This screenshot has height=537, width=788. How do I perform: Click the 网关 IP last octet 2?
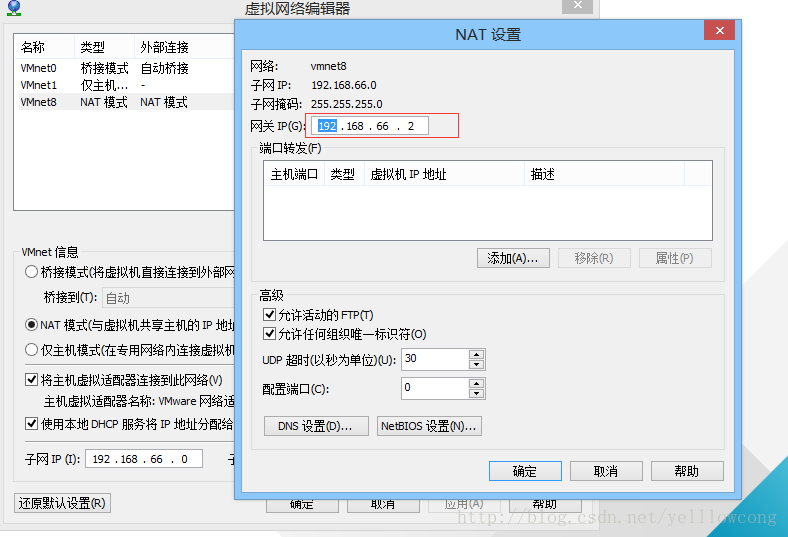[411, 126]
